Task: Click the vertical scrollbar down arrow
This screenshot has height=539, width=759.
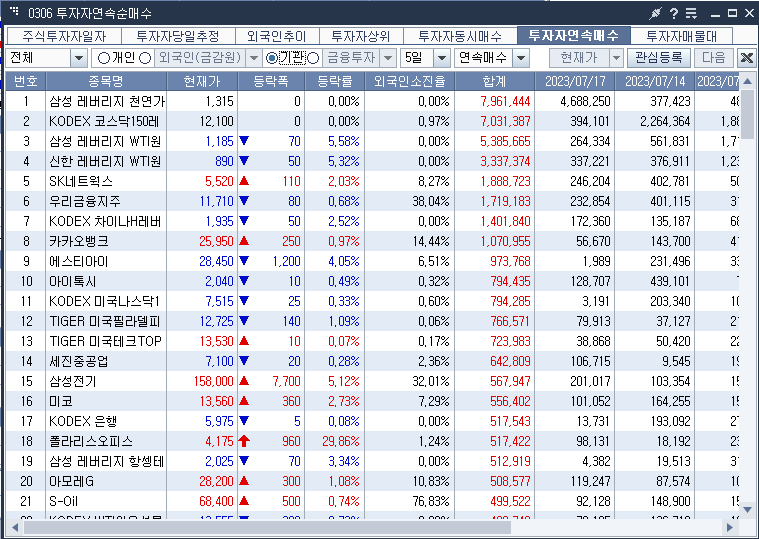Action: tap(747, 509)
